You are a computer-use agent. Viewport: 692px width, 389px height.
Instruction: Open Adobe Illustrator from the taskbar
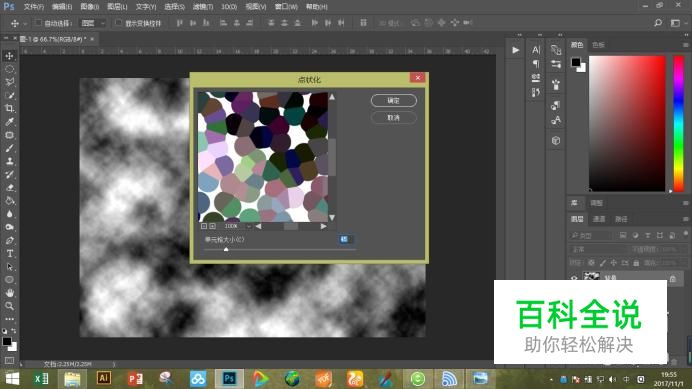[104, 378]
